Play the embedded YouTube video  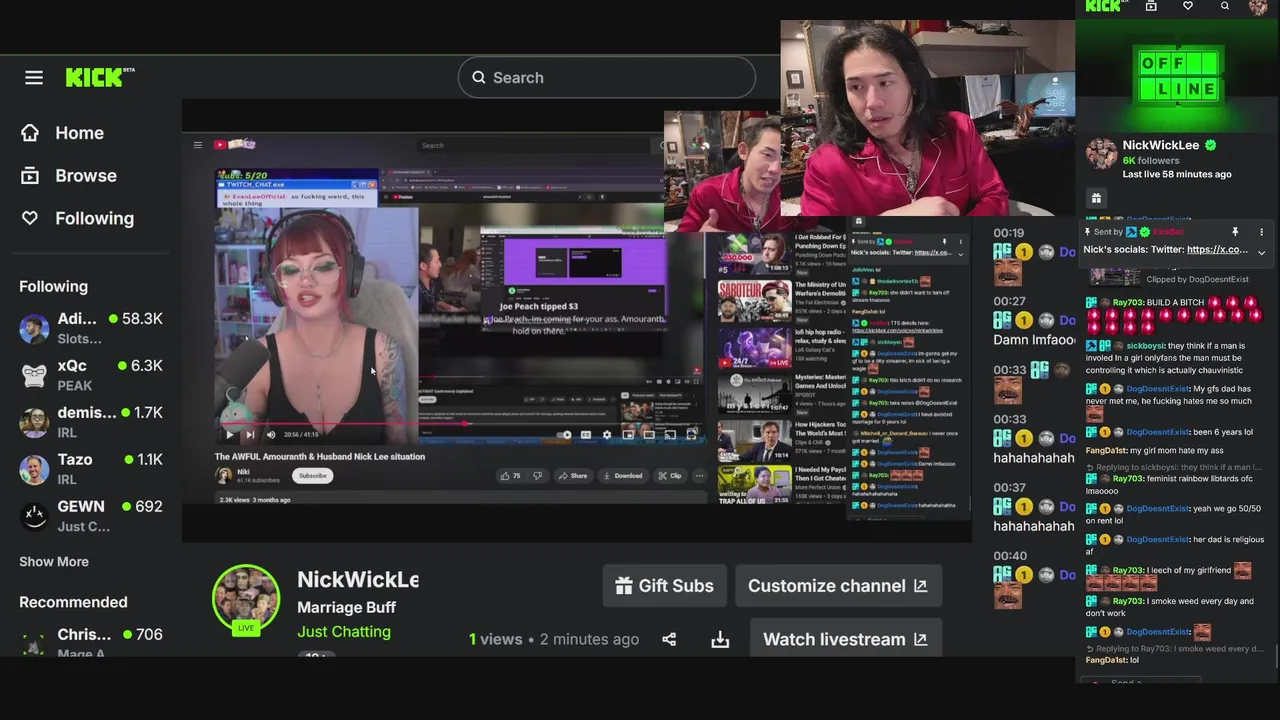pyautogui.click(x=229, y=434)
